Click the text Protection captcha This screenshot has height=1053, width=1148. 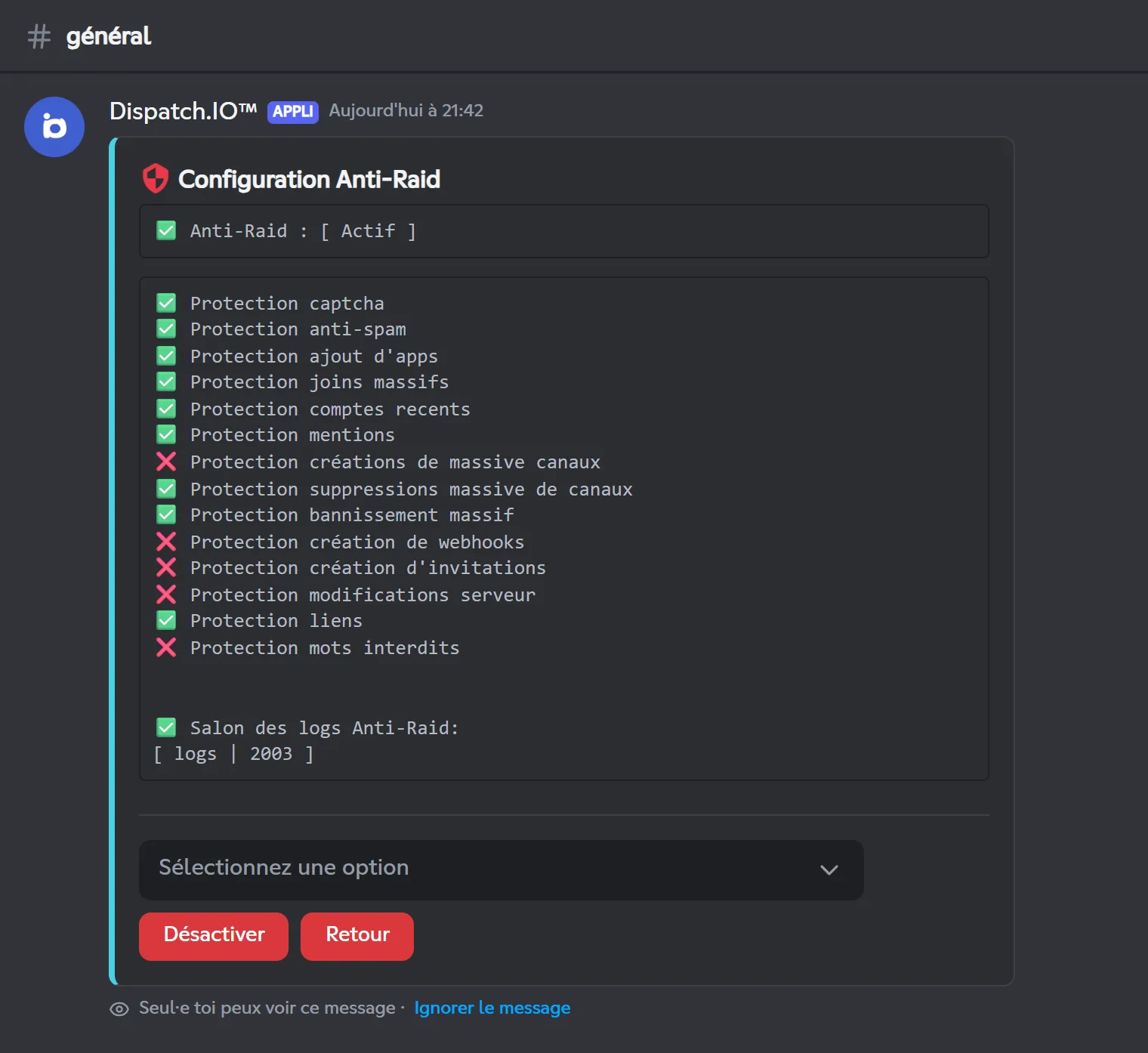tap(287, 304)
